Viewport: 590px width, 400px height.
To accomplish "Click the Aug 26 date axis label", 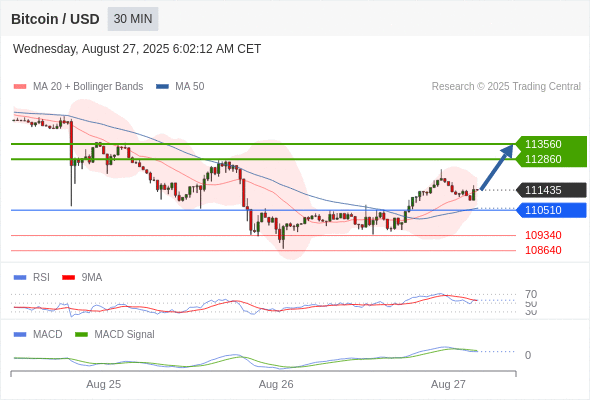I will (276, 385).
